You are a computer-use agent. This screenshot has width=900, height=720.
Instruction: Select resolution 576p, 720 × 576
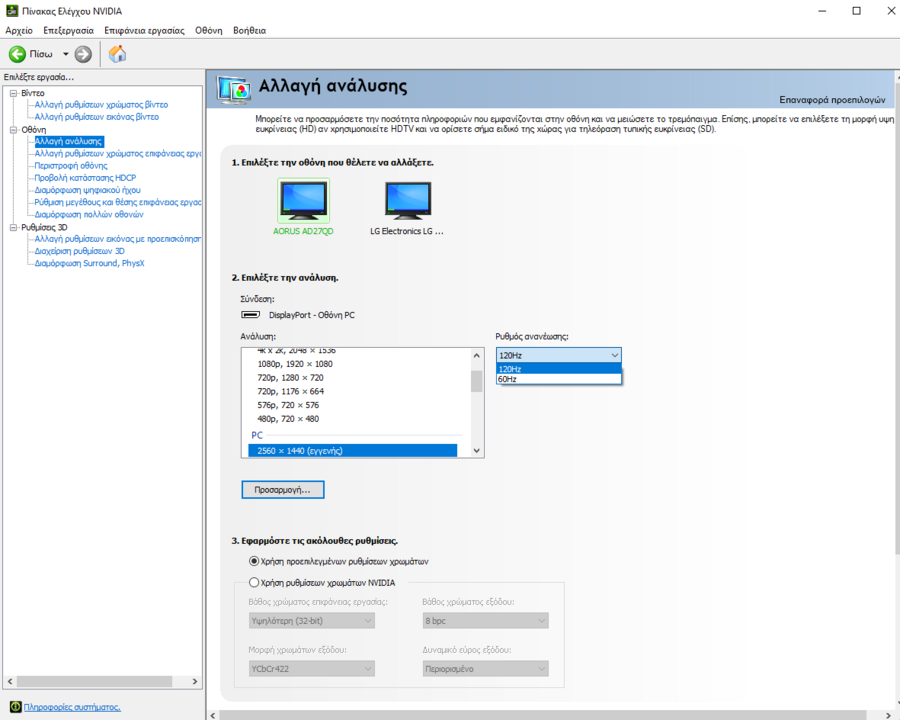click(288, 405)
